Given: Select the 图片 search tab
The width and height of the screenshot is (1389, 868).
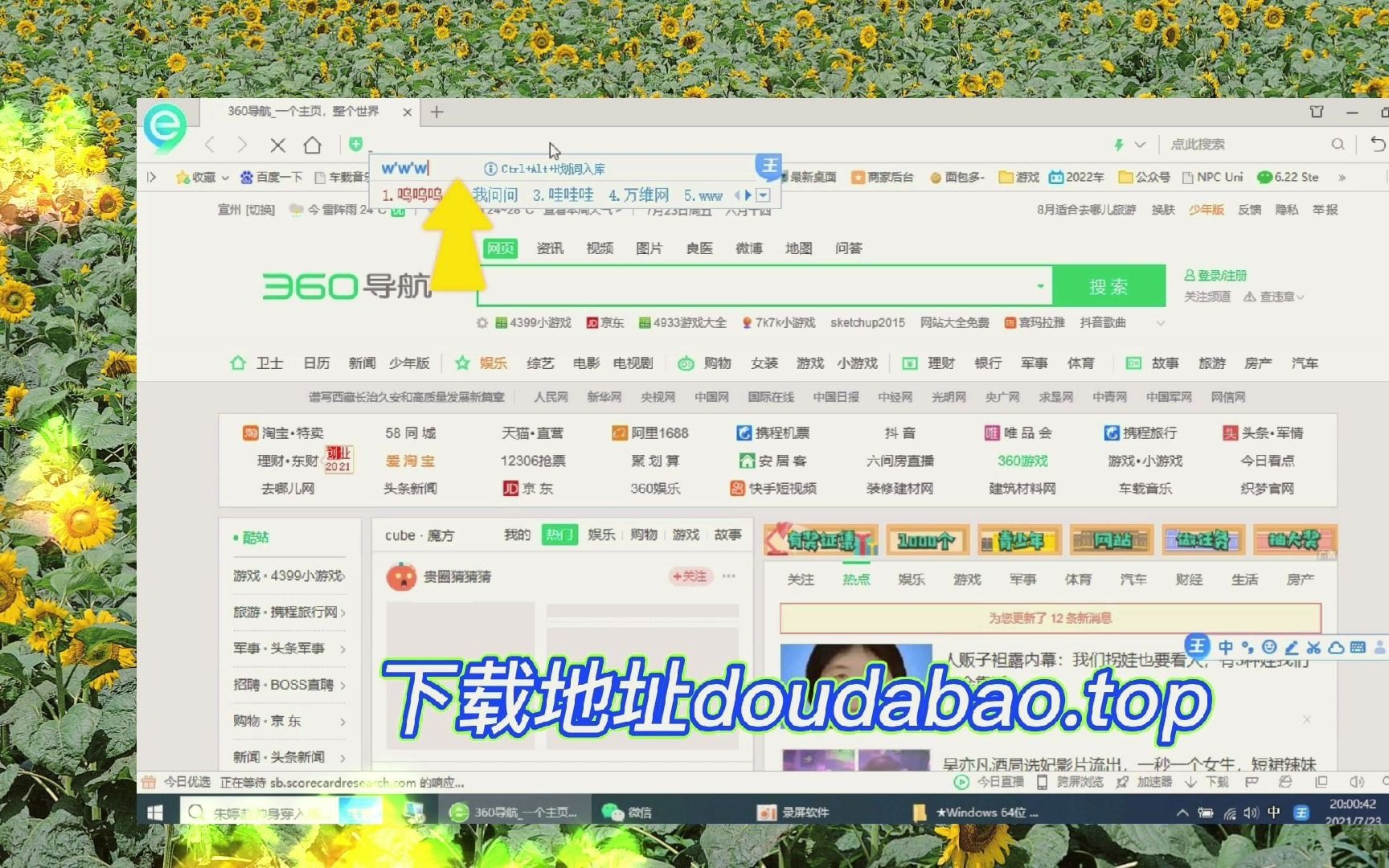Looking at the screenshot, I should pos(649,248).
